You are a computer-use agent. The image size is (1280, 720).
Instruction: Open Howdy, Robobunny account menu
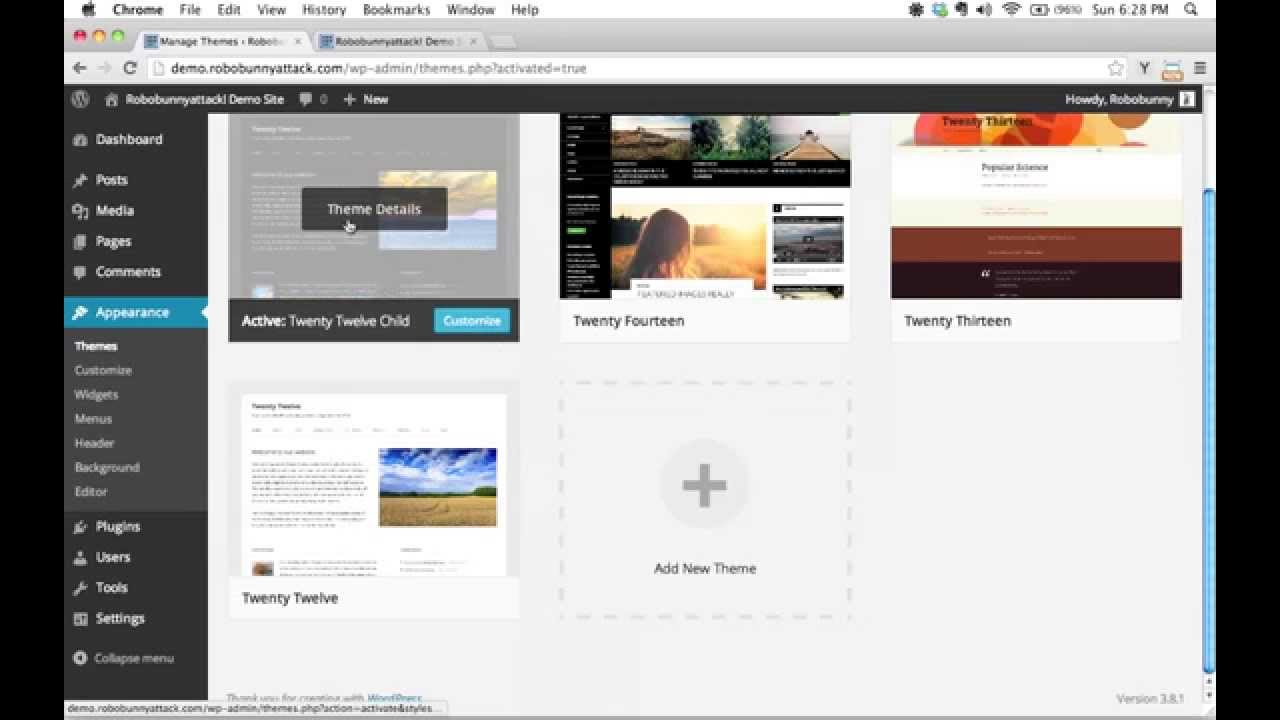pyautogui.click(x=1130, y=99)
